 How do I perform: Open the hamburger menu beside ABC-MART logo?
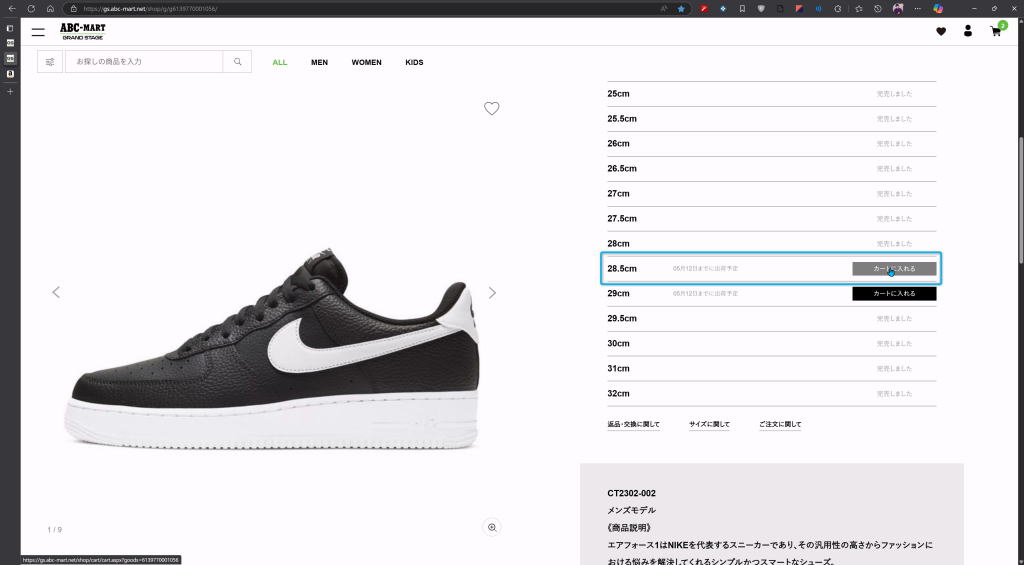pyautogui.click(x=38, y=31)
